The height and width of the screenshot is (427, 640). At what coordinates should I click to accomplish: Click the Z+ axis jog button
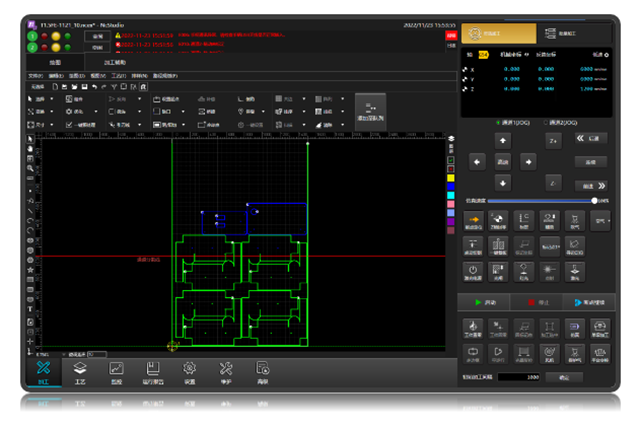pyautogui.click(x=553, y=140)
